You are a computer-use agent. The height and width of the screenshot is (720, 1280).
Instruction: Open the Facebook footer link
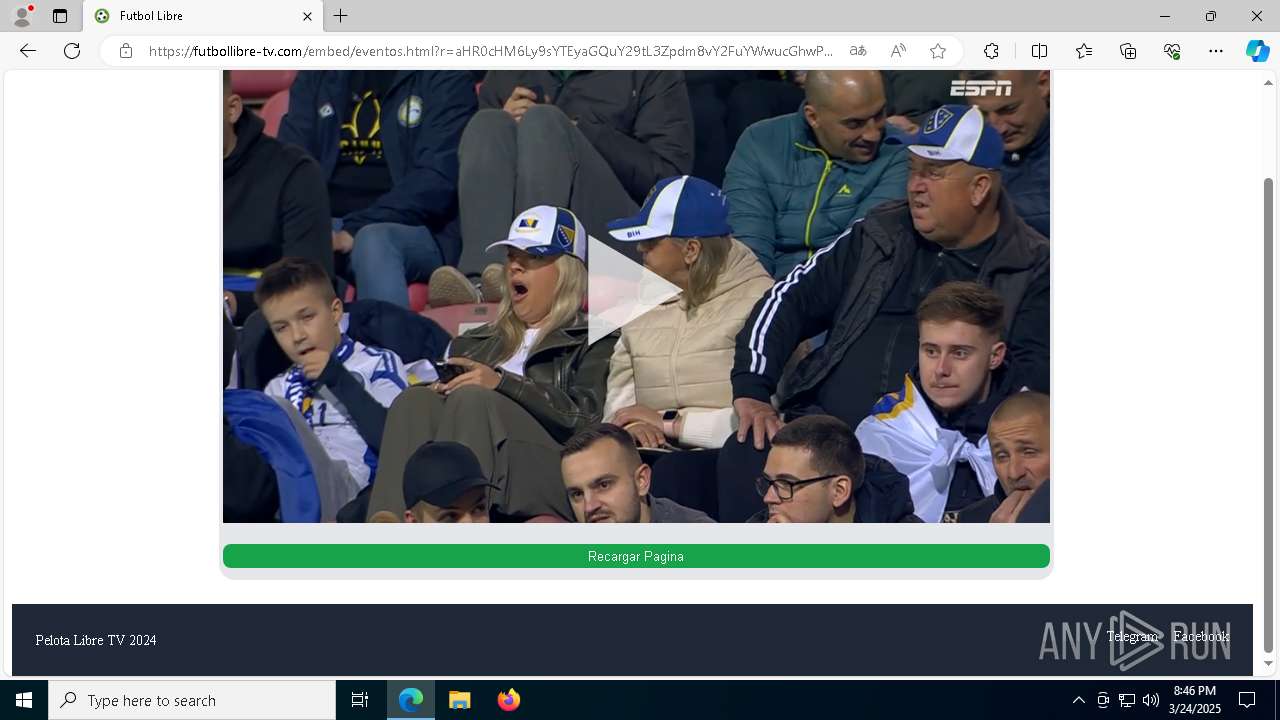(x=1201, y=636)
